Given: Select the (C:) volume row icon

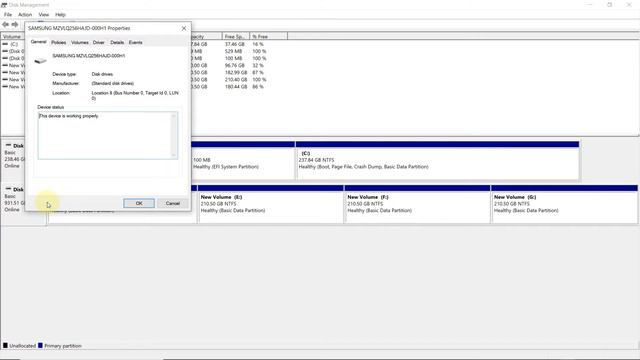Looking at the screenshot, I should pyautogui.click(x=5, y=44).
